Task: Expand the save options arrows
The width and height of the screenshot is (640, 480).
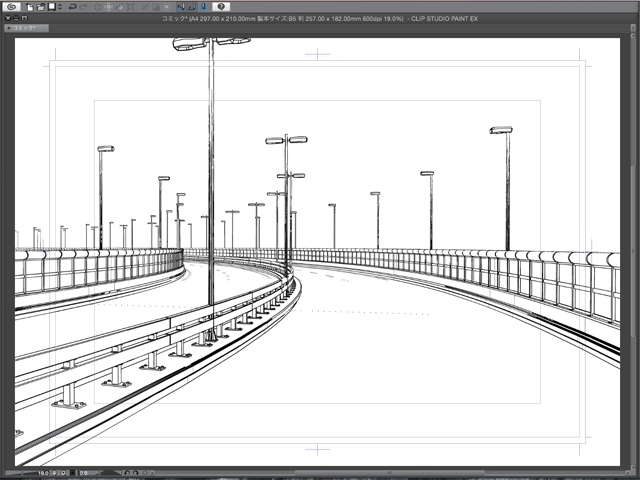Action: (x=60, y=7)
